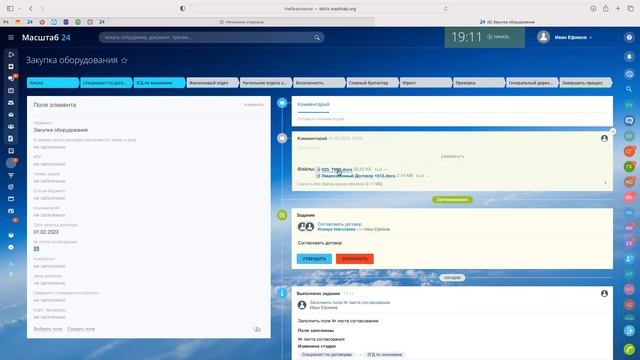Click the blue Утвердить button
The width and height of the screenshot is (640, 360).
[314, 259]
